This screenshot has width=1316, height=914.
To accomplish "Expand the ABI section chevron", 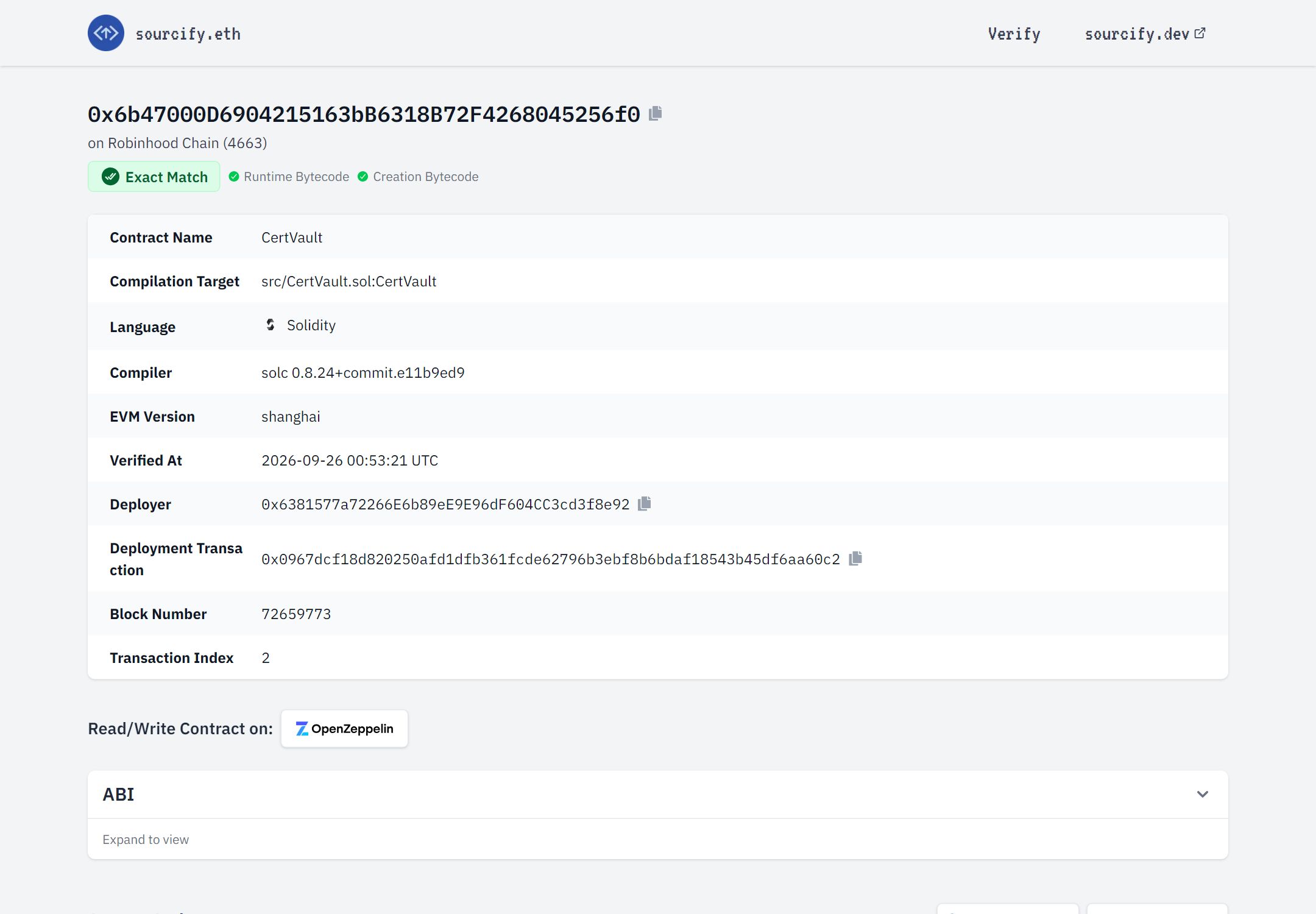I will [x=1203, y=794].
